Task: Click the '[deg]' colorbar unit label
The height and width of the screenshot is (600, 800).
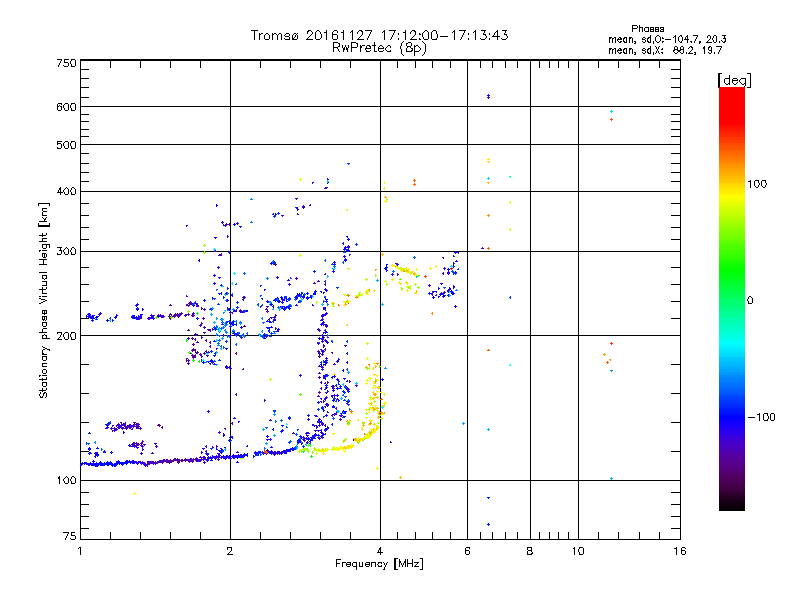Action: [734, 80]
